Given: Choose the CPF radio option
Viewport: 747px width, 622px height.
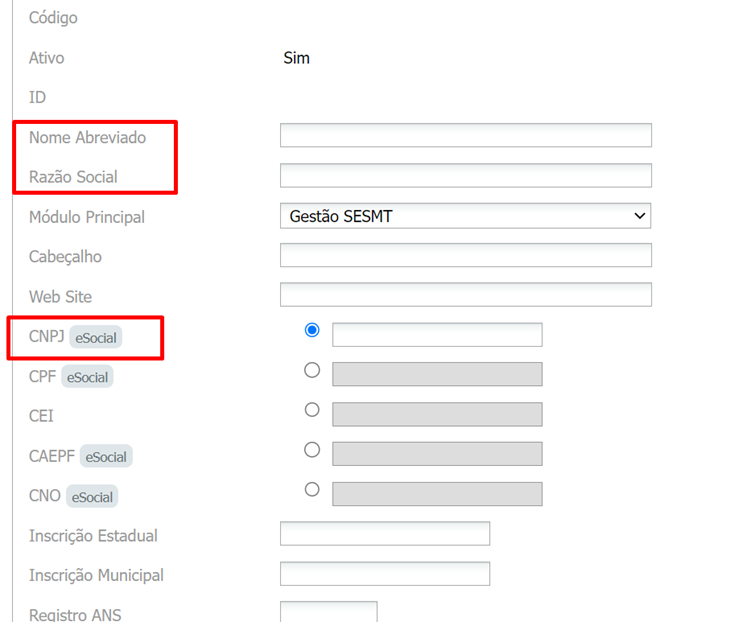Looking at the screenshot, I should [x=312, y=370].
